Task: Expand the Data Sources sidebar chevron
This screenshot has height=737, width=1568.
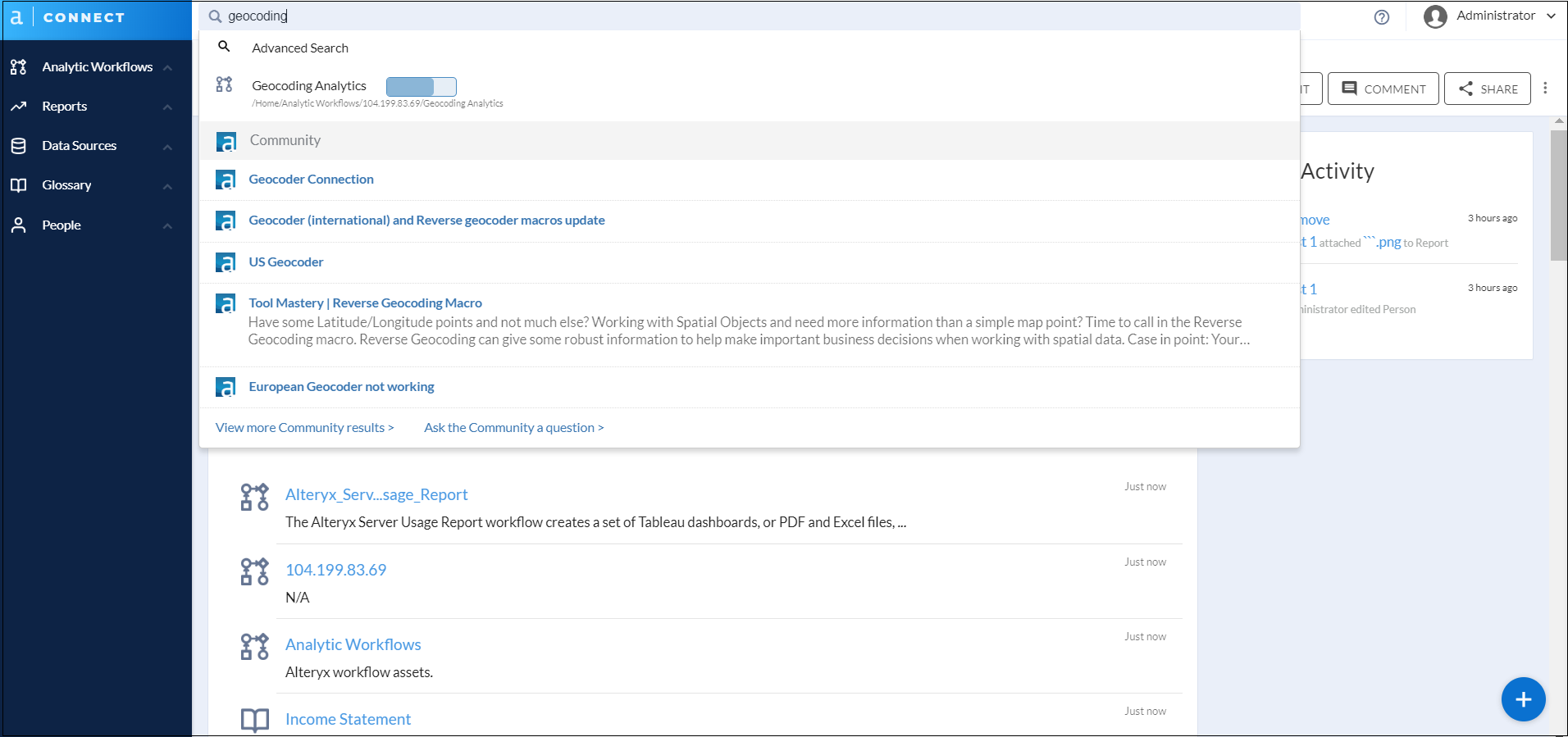Action: click(x=167, y=147)
